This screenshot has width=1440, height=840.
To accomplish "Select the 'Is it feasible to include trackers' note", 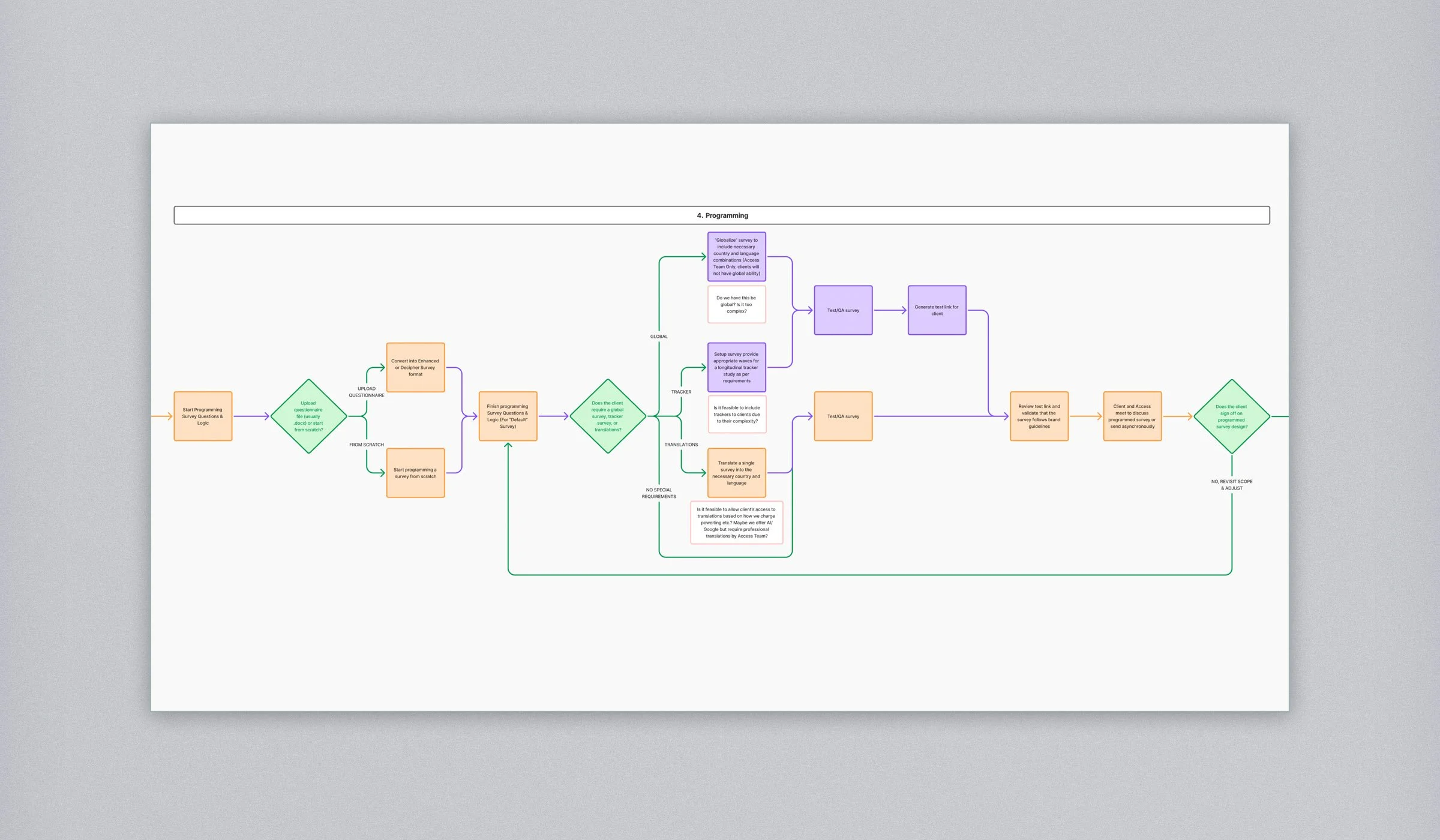I will pyautogui.click(x=737, y=415).
